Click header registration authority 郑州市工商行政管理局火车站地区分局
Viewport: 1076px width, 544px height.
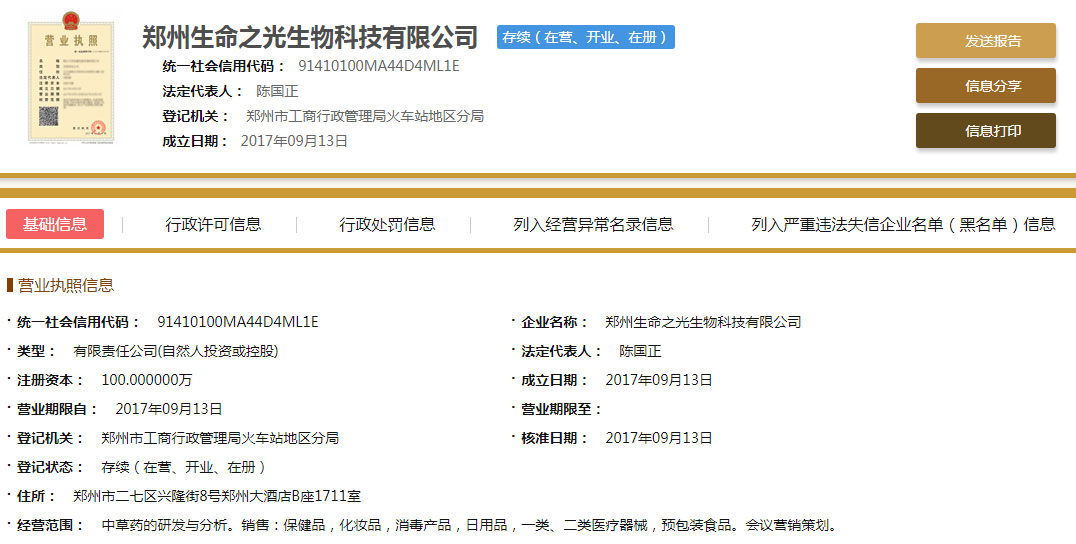coord(365,116)
